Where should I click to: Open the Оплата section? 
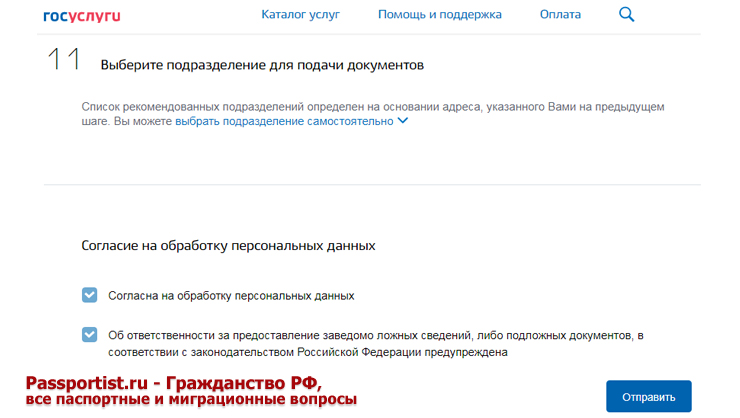(560, 15)
